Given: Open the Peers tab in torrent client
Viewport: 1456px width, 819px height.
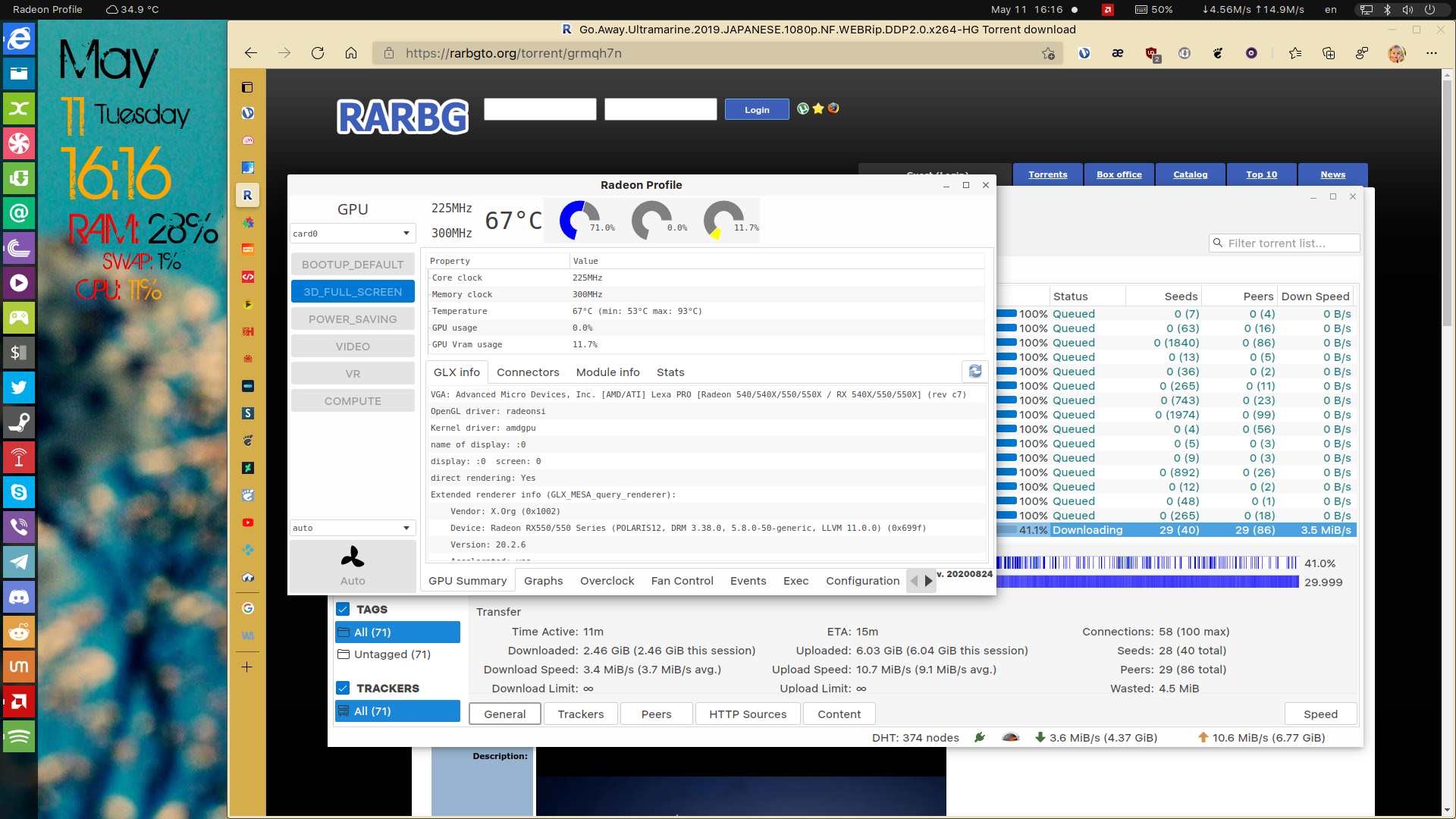Looking at the screenshot, I should [657, 714].
